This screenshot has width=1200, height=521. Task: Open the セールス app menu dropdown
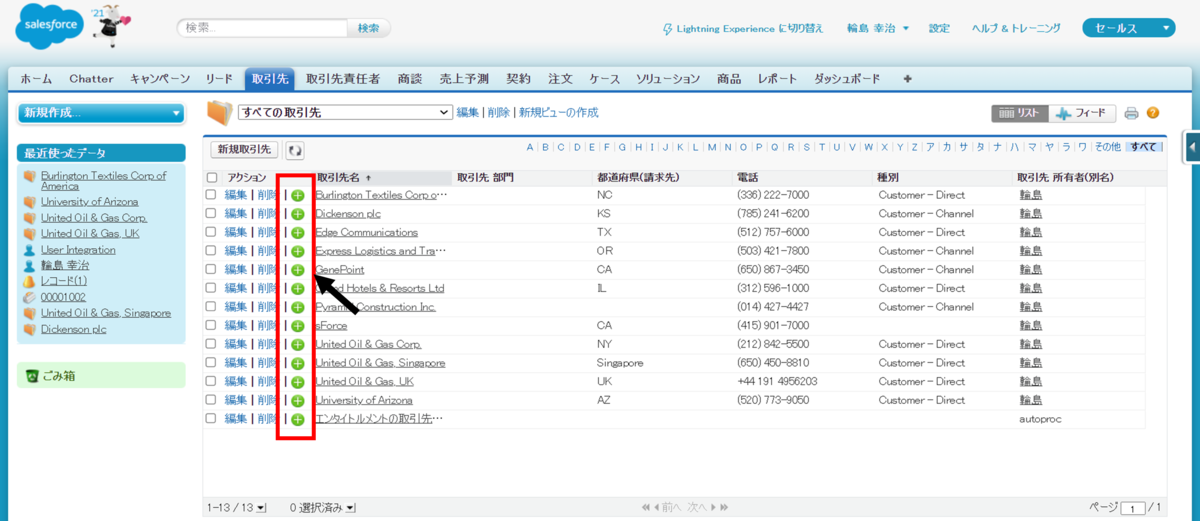[x=1129, y=28]
